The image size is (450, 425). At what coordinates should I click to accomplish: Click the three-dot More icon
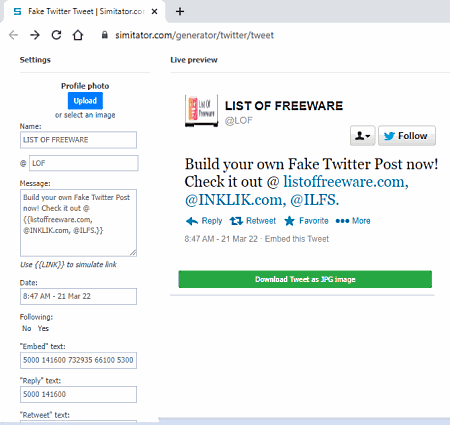pyautogui.click(x=342, y=221)
